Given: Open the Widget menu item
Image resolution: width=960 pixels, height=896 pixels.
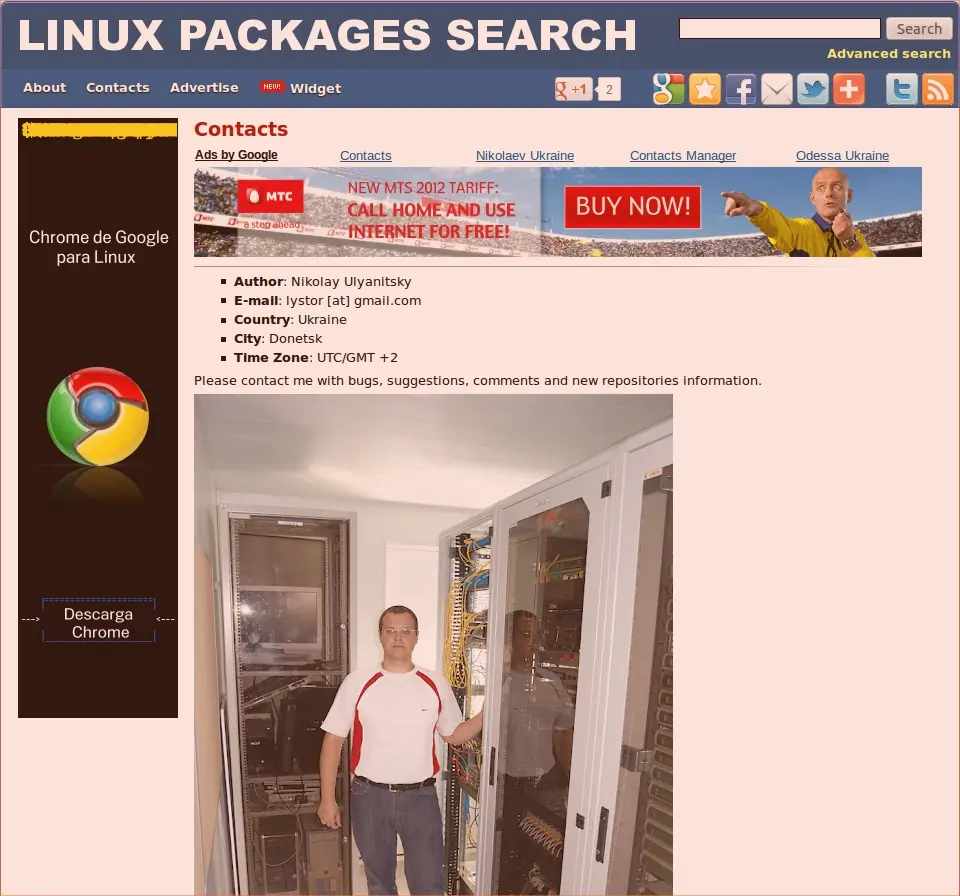Looking at the screenshot, I should [x=315, y=88].
